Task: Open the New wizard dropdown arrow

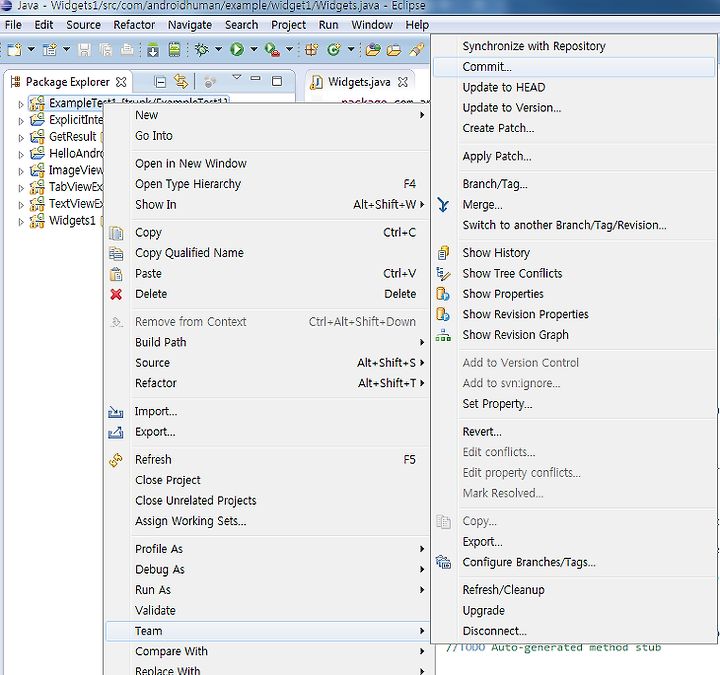Action: pyautogui.click(x=31, y=49)
